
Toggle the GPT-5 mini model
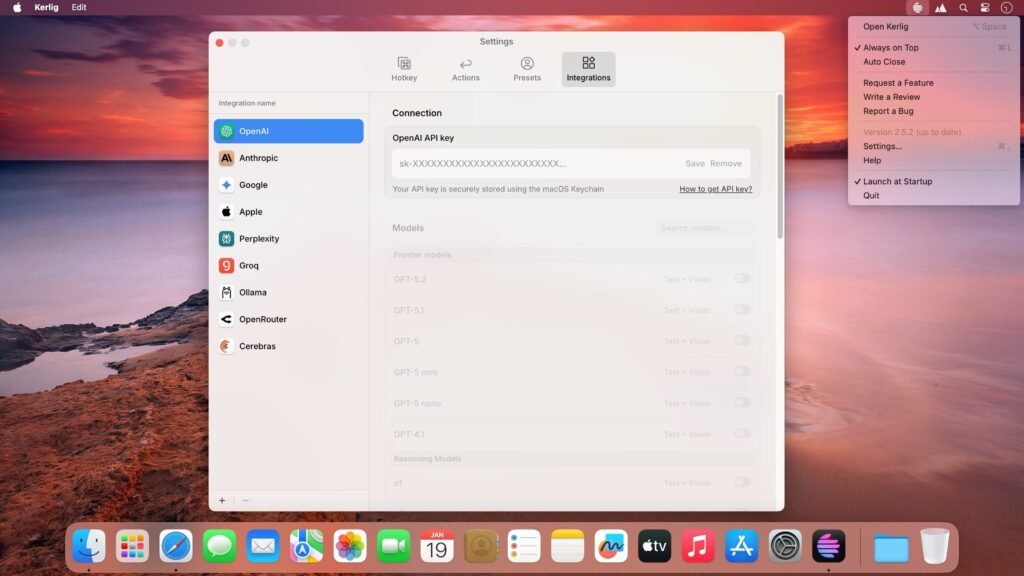pos(742,372)
